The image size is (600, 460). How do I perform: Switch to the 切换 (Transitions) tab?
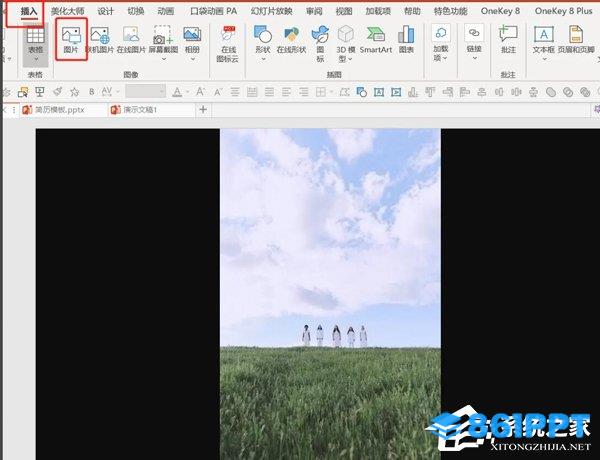click(x=136, y=11)
